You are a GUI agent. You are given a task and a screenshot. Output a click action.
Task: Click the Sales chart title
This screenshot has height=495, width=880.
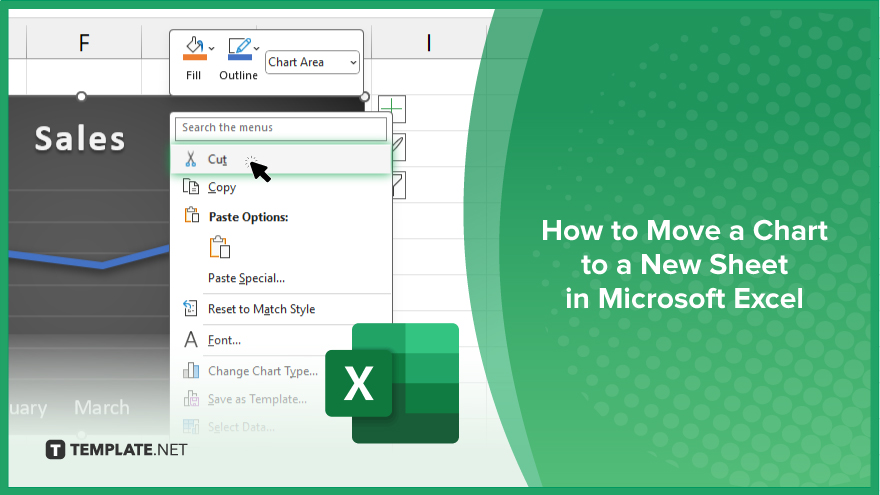tap(80, 139)
